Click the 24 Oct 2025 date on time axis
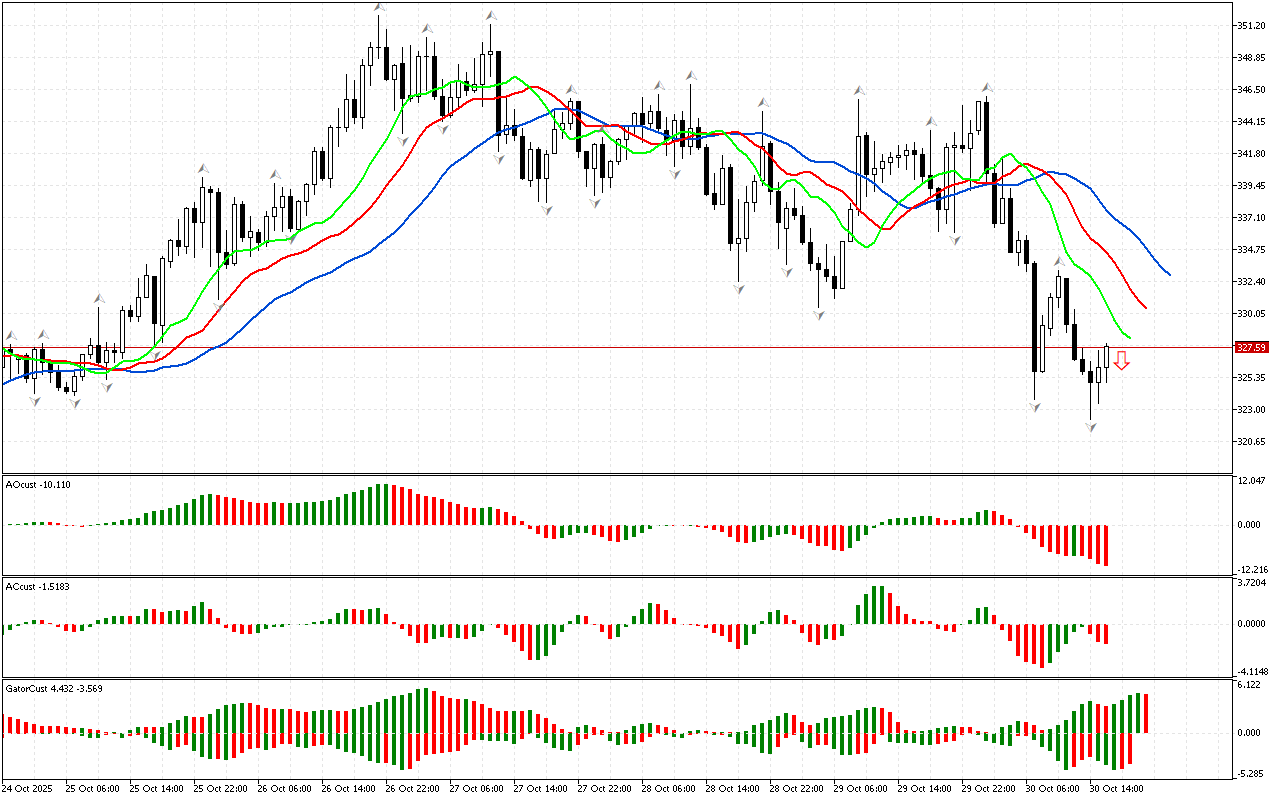The height and width of the screenshot is (800, 1280). 26,788
